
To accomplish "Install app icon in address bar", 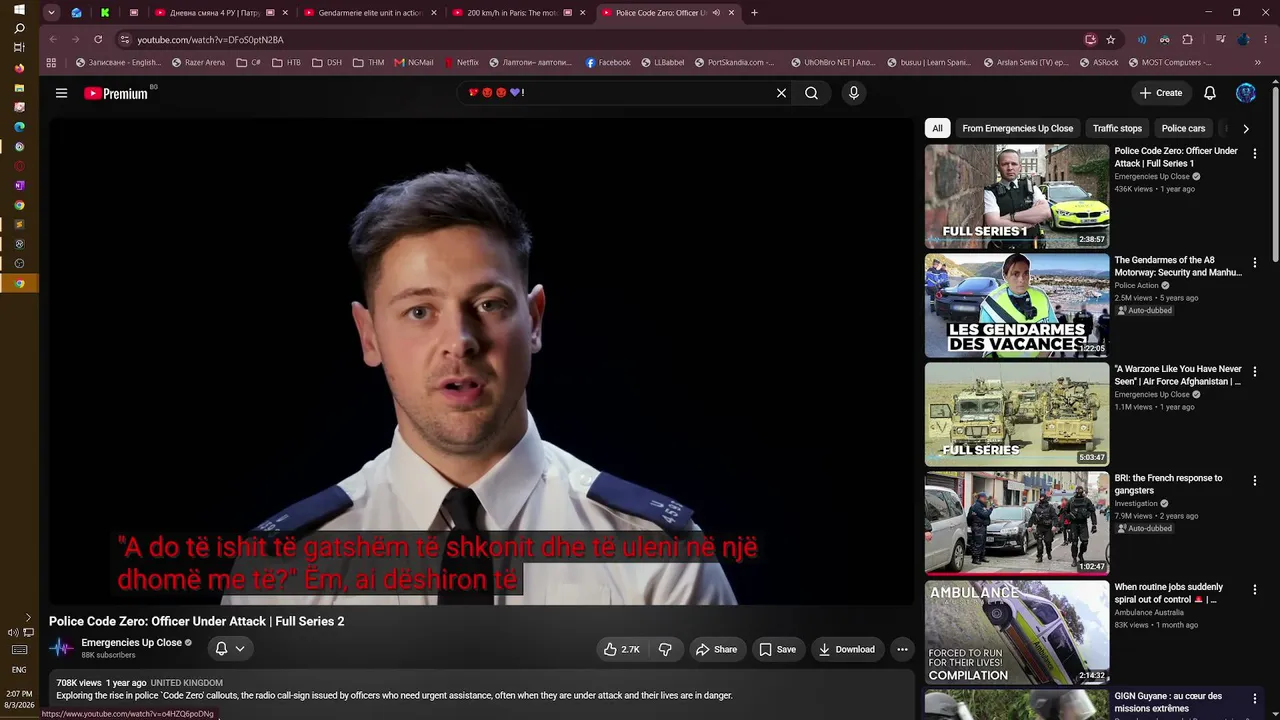I will 1090,39.
